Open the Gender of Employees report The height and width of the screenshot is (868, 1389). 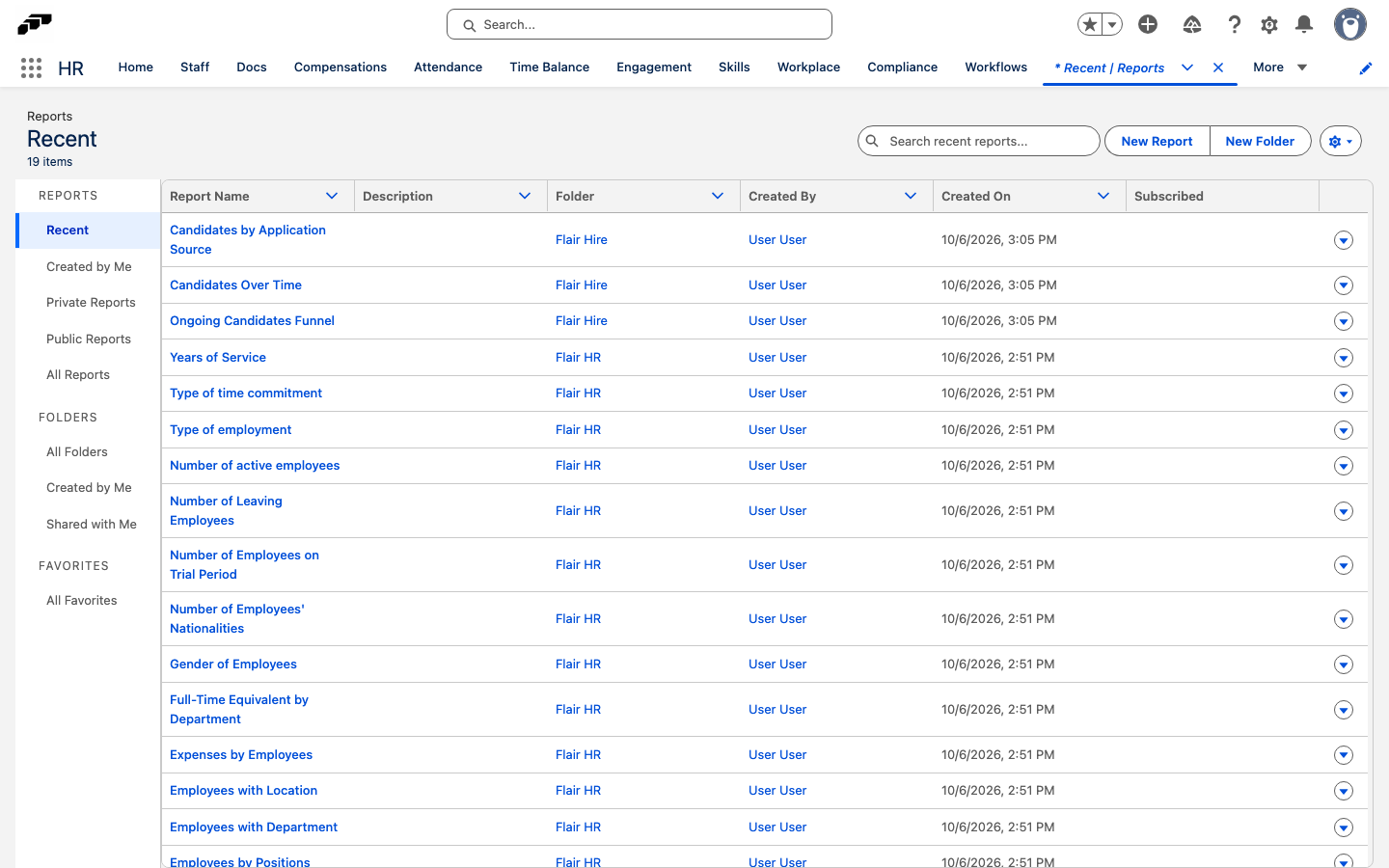(x=233, y=665)
